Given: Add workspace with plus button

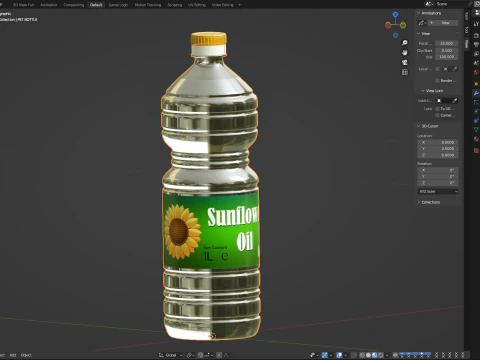Looking at the screenshot, I should pyautogui.click(x=239, y=5).
